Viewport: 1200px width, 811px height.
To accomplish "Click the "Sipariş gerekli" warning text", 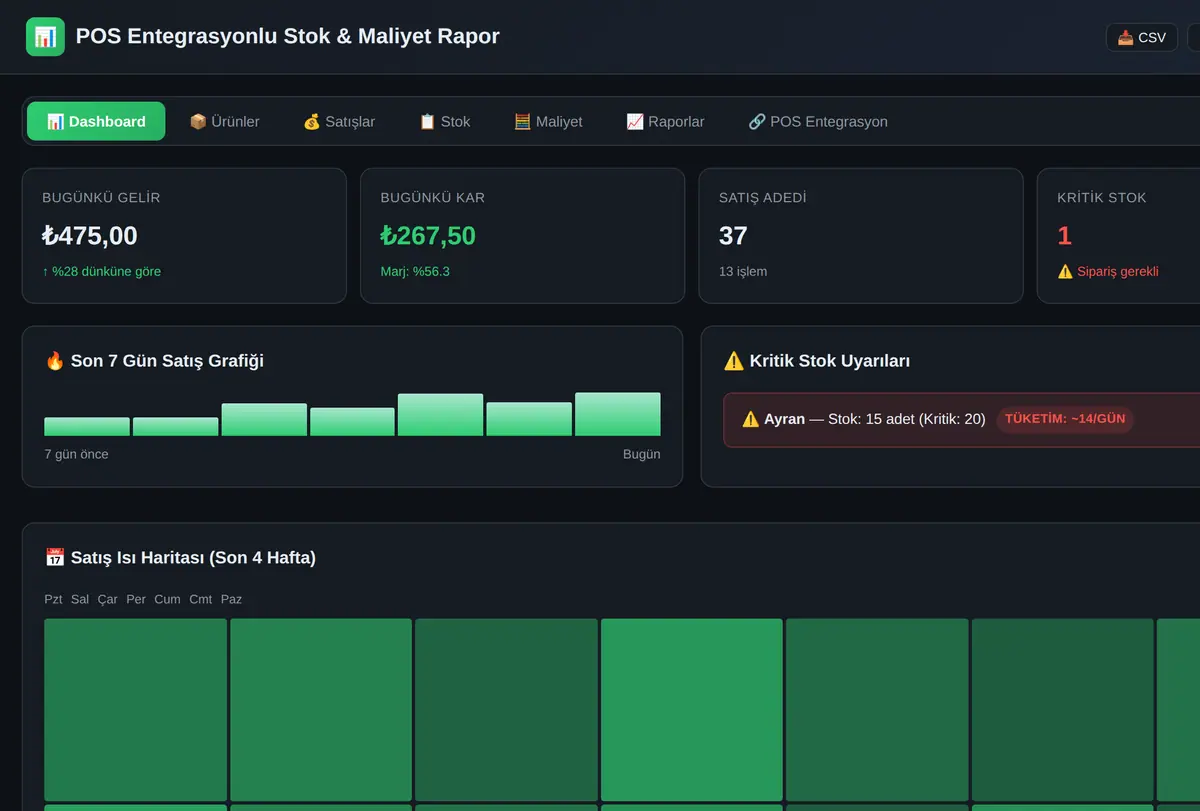I will [x=1108, y=271].
